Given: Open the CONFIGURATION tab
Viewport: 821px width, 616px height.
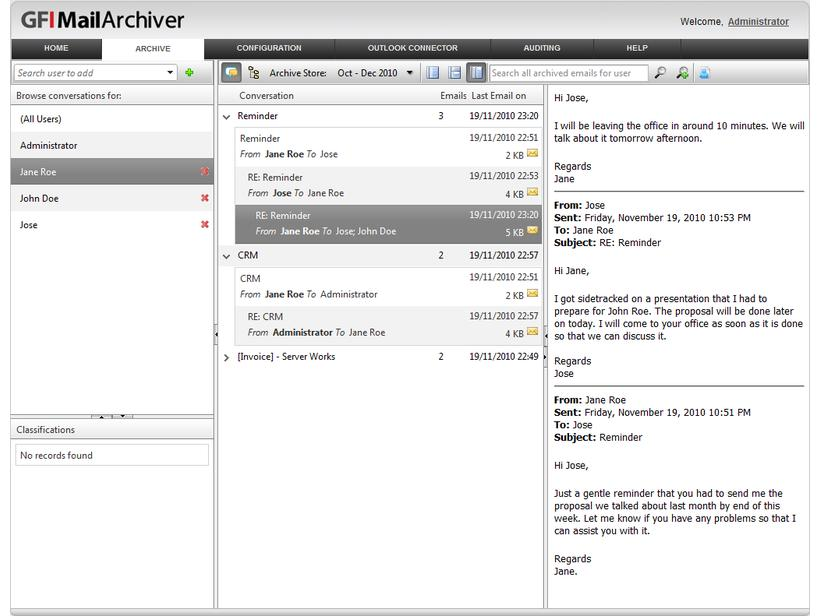Looking at the screenshot, I should point(269,48).
